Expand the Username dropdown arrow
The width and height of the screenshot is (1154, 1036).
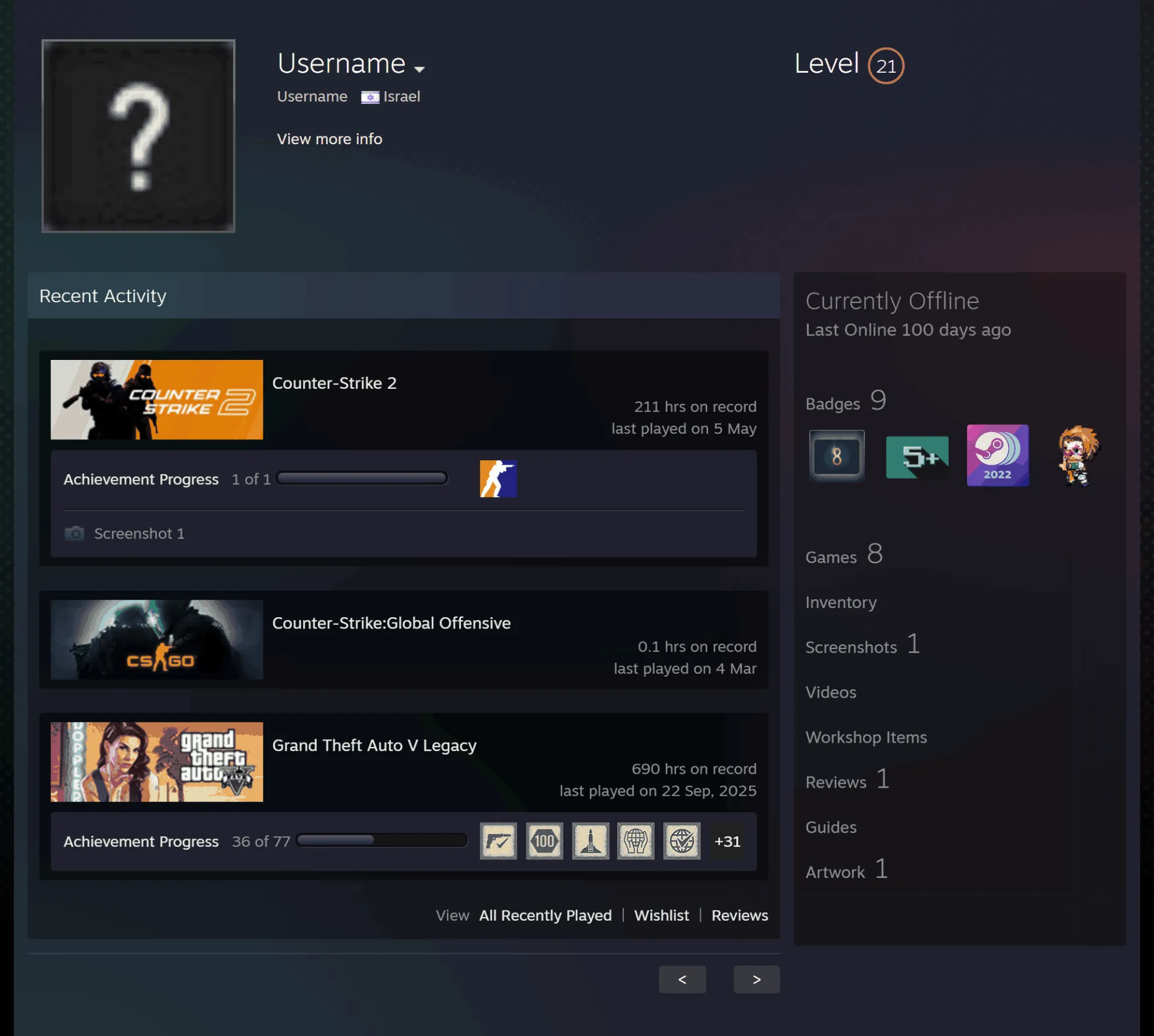(420, 69)
